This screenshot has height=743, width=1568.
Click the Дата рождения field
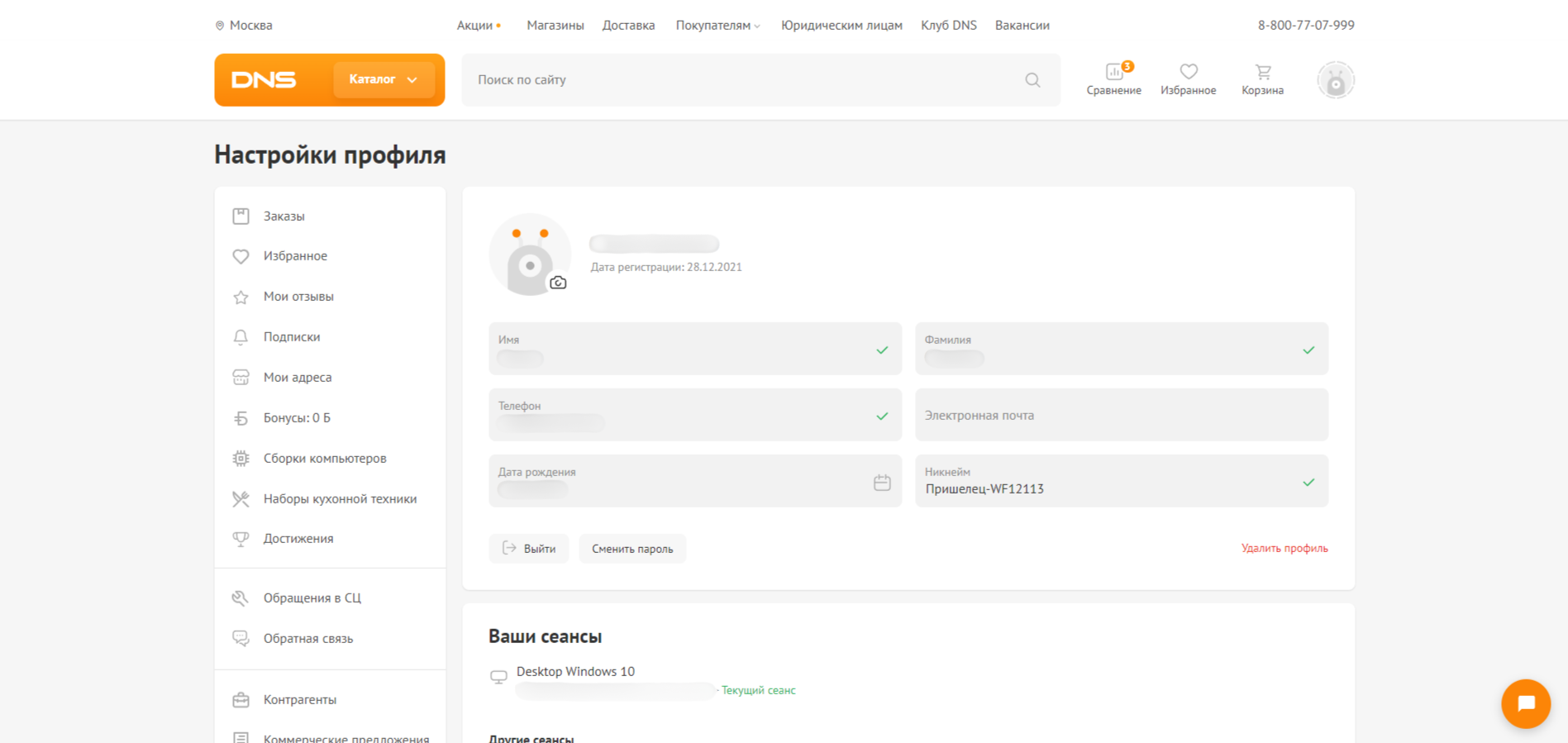point(695,481)
